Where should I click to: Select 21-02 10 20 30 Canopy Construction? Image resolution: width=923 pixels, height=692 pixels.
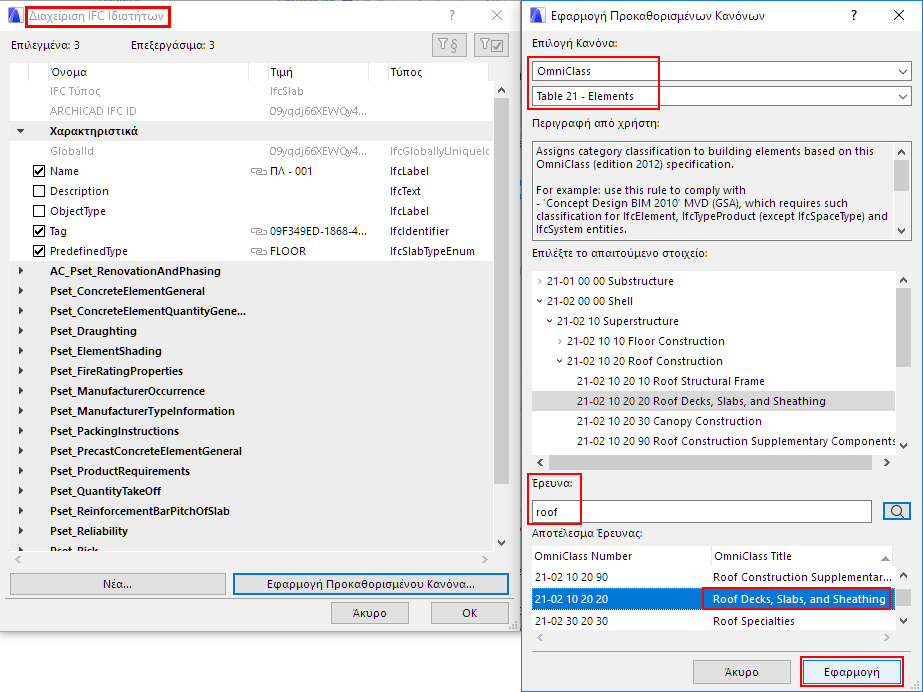[669, 421]
